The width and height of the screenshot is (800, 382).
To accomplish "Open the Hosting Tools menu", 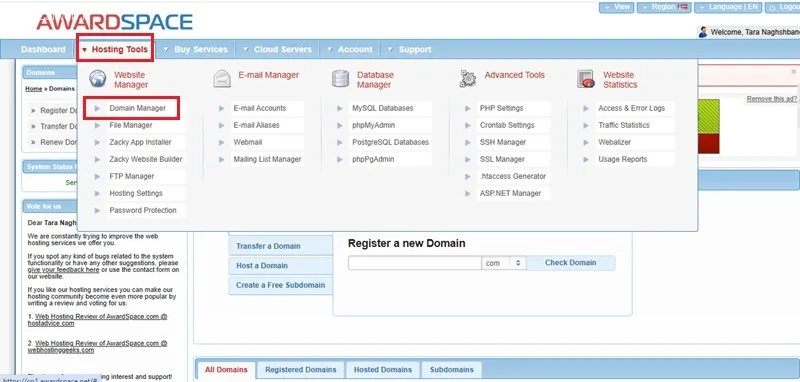I will coord(115,49).
